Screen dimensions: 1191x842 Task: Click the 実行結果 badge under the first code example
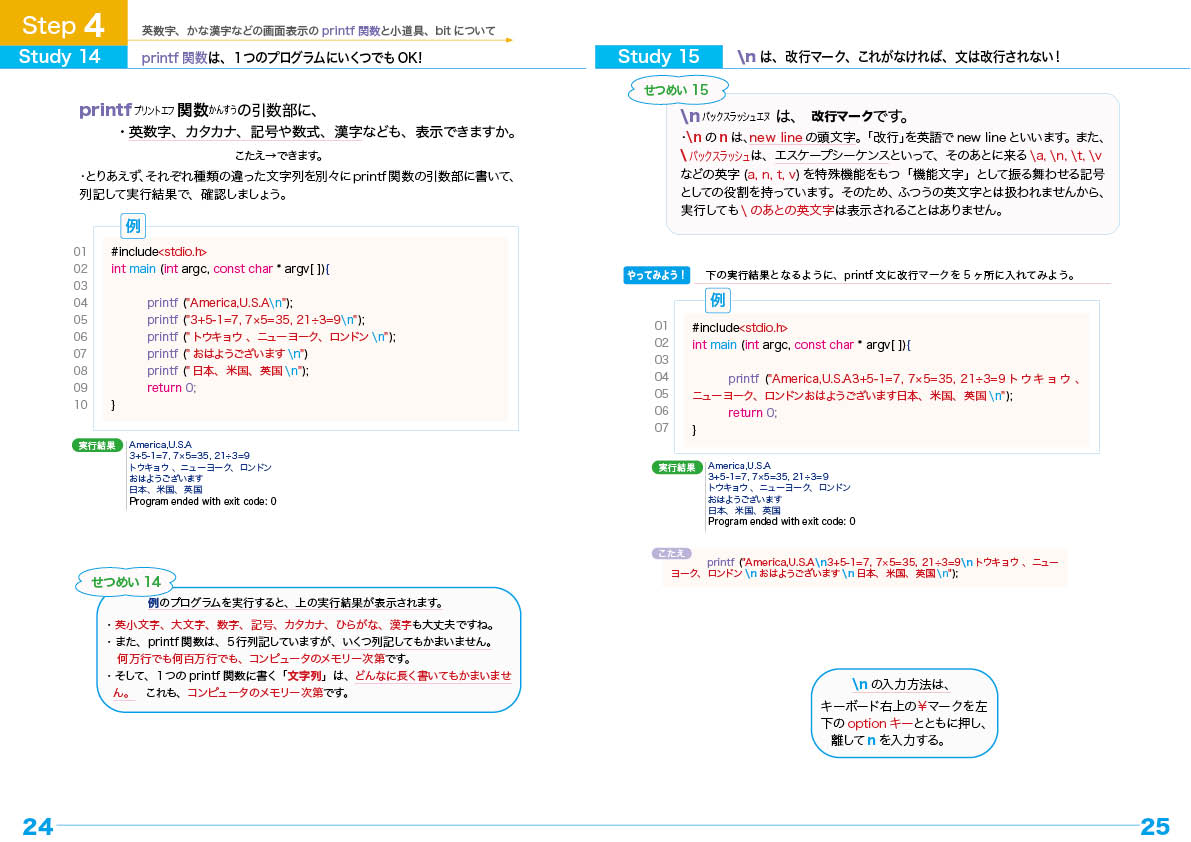[x=96, y=444]
